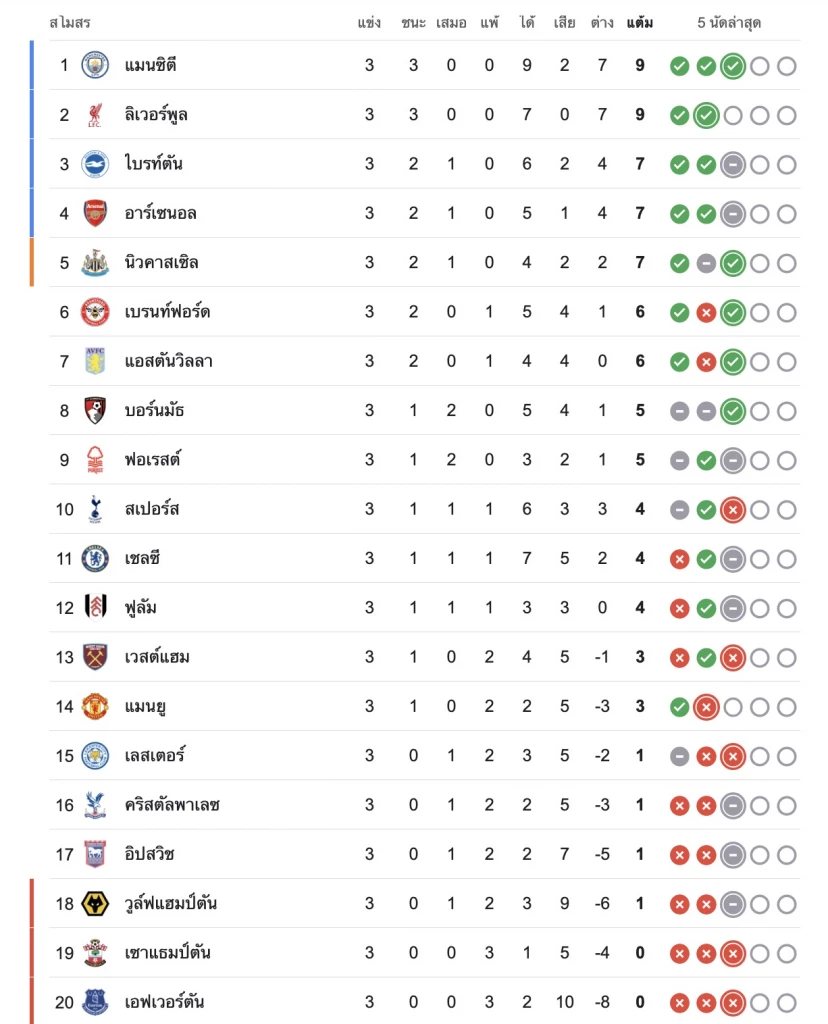Select Brentford's red loss result indicator

[x=706, y=313]
